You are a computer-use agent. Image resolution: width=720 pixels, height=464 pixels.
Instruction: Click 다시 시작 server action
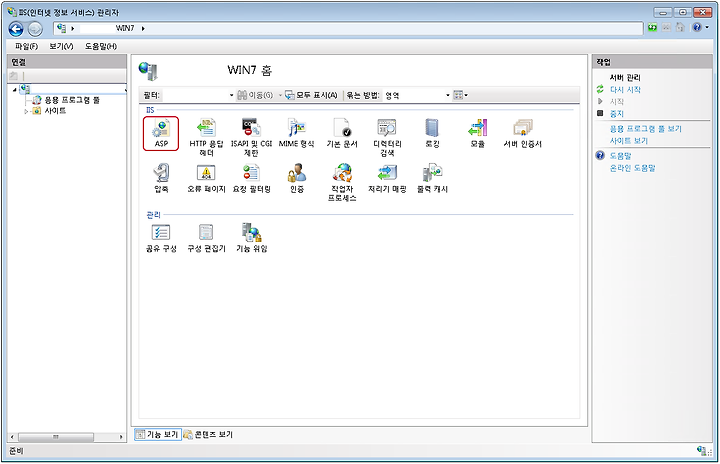[x=625, y=90]
